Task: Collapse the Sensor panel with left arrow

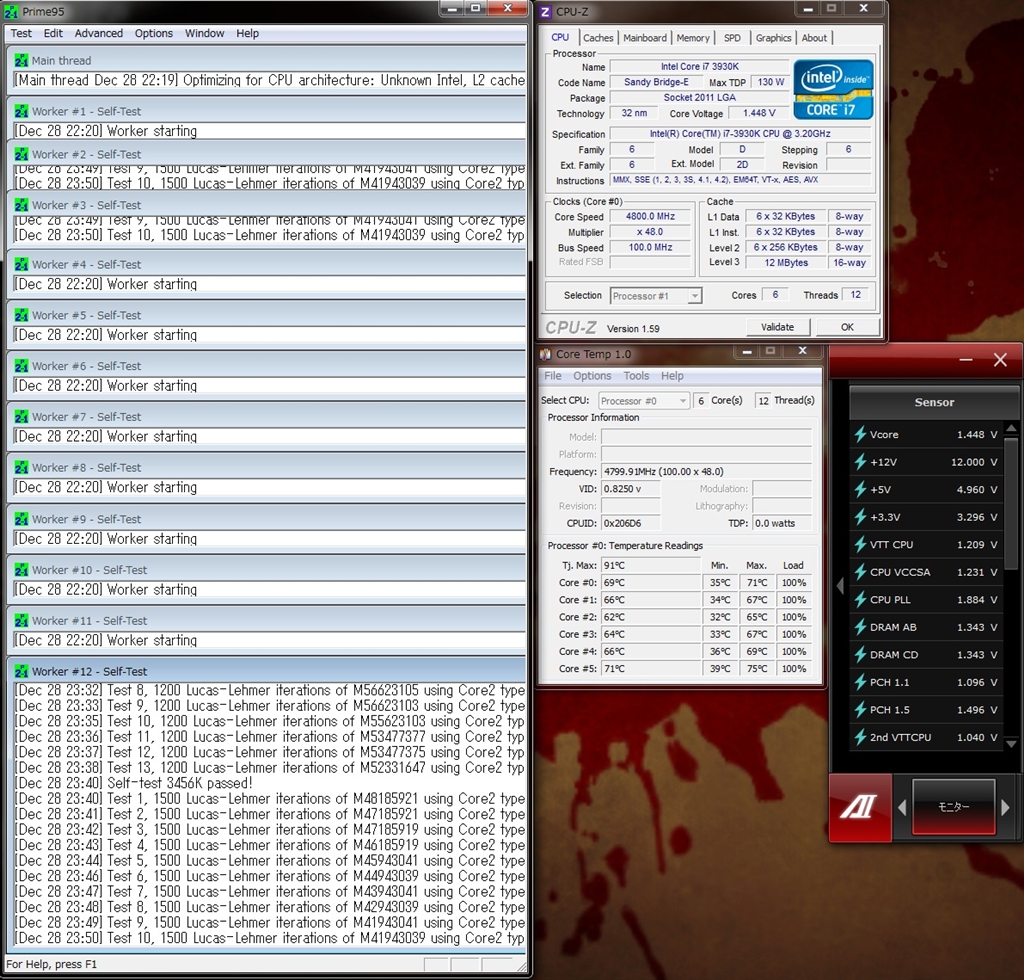Action: (840, 586)
